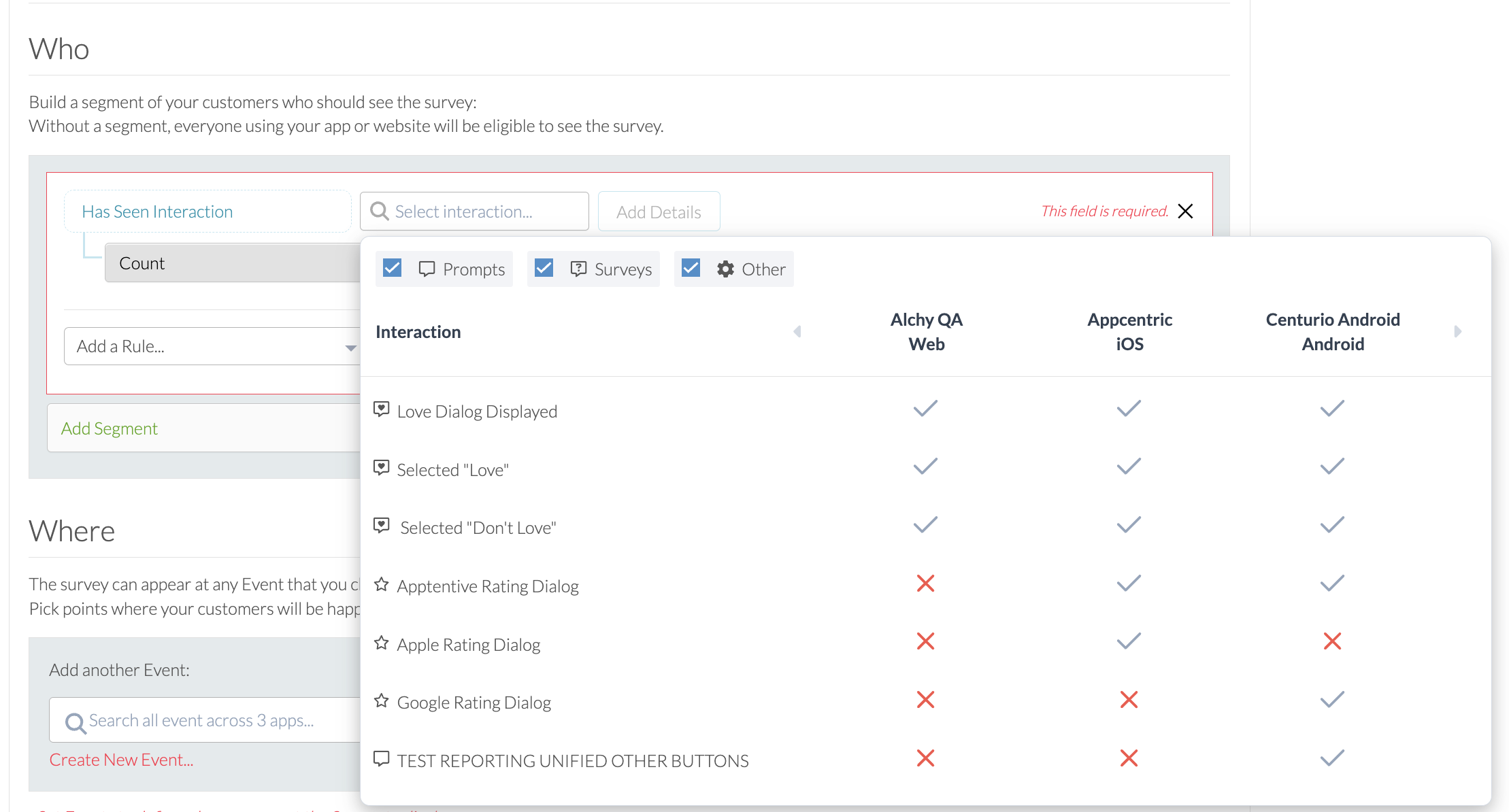Click the gear icon in the Other filter
1509x812 pixels.
725,269
